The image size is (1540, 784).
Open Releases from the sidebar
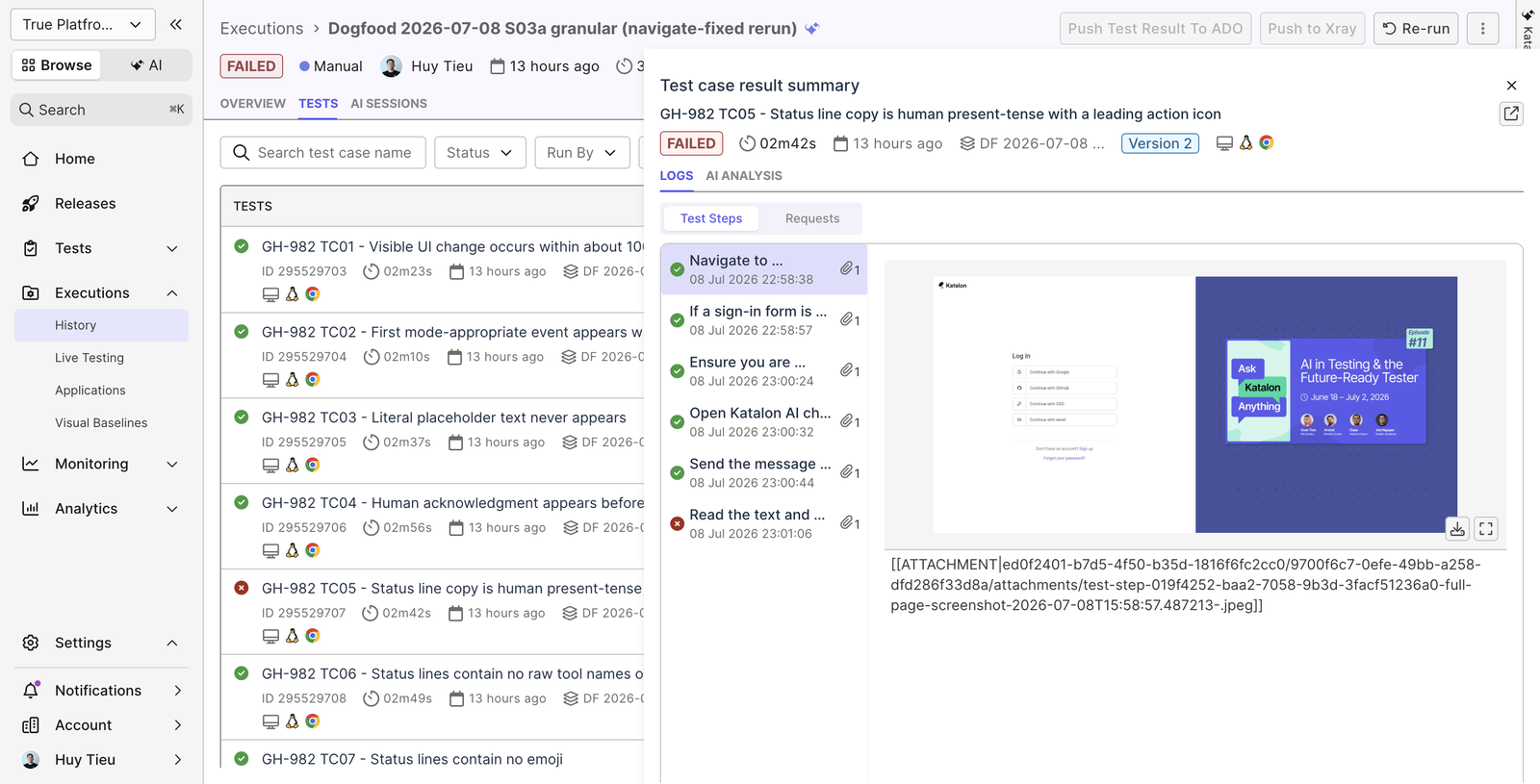tap(85, 204)
